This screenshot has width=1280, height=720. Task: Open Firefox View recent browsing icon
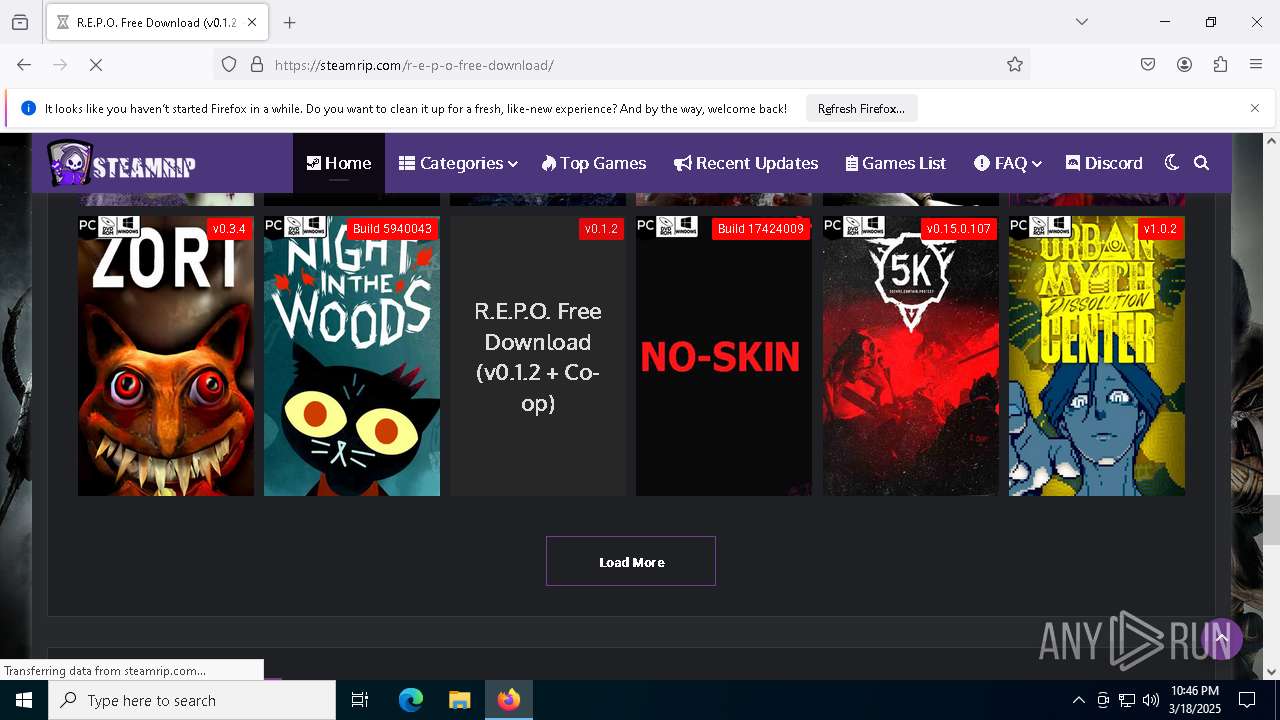[20, 22]
